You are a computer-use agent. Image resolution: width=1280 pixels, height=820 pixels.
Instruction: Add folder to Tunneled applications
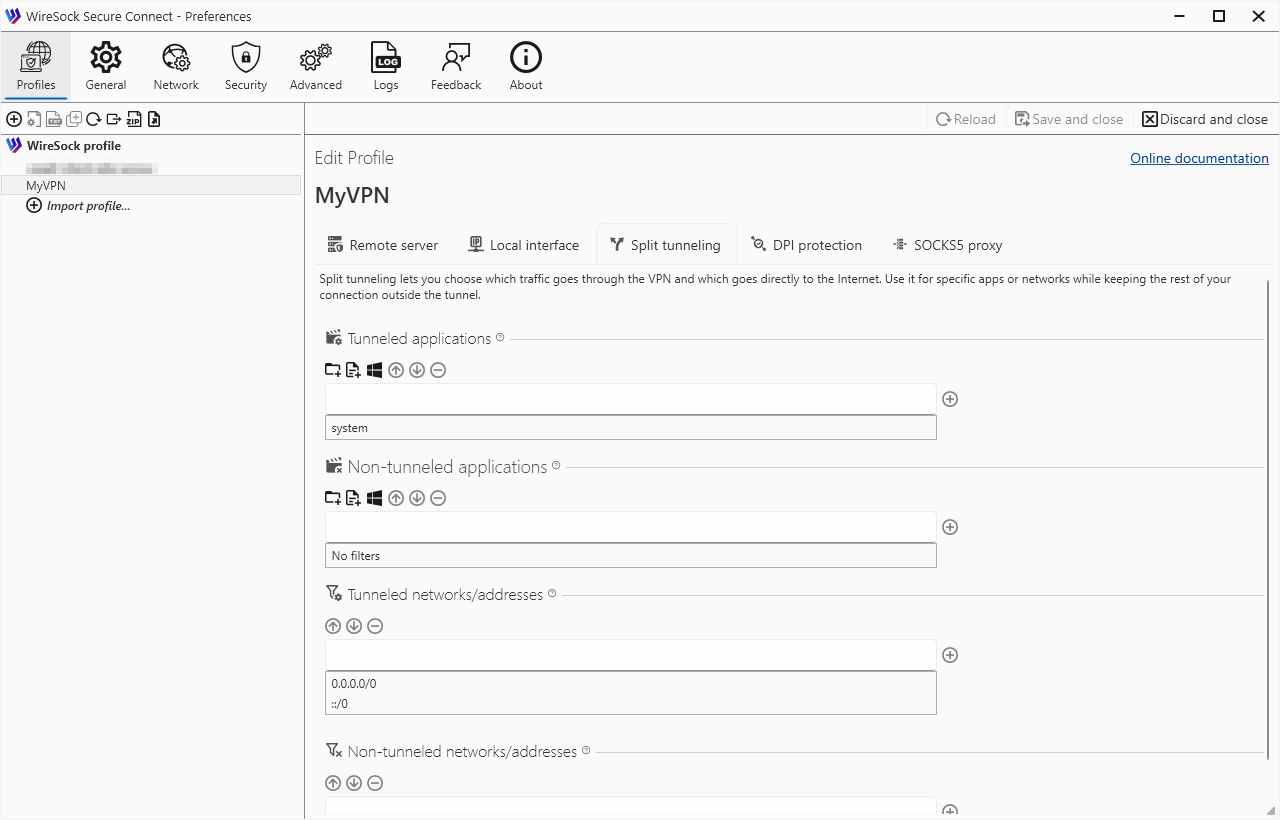point(333,370)
